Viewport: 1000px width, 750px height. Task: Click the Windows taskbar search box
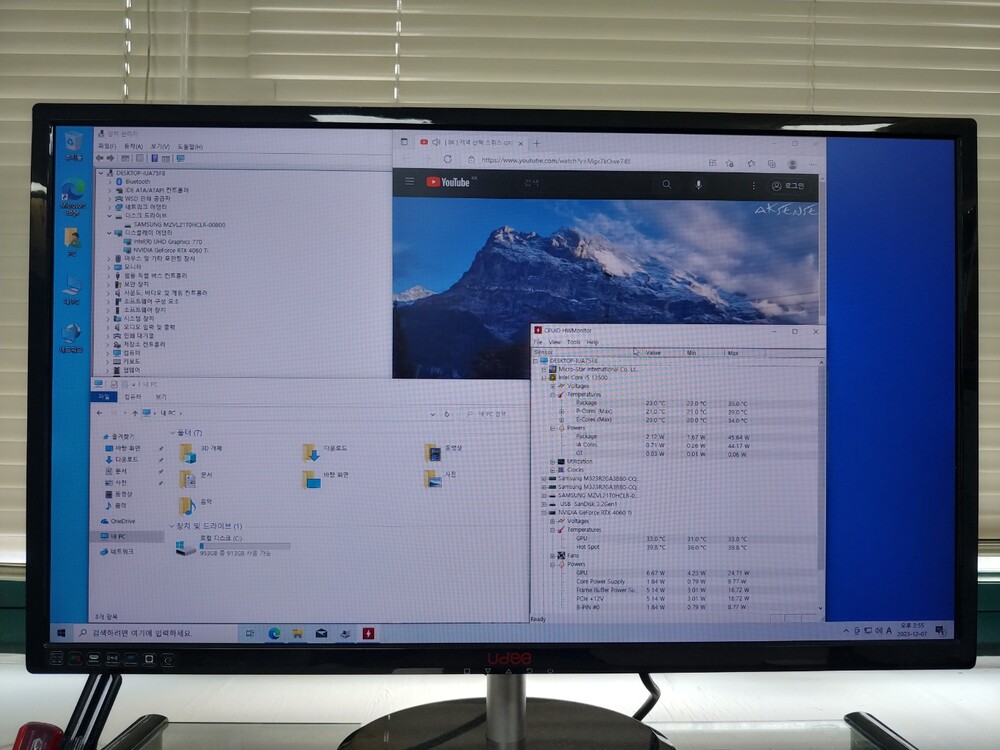point(150,633)
